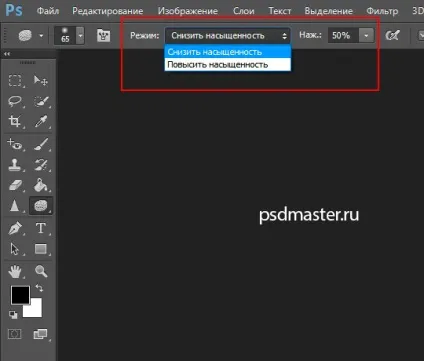Set the white background color swatch
This screenshot has height=361, width=424.
tap(35, 310)
